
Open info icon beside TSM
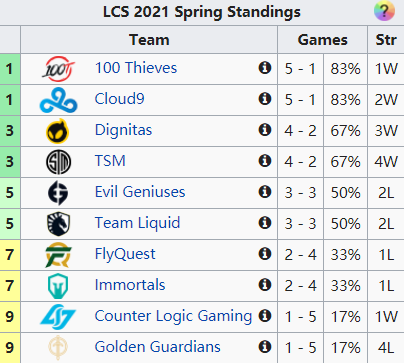[x=265, y=161]
